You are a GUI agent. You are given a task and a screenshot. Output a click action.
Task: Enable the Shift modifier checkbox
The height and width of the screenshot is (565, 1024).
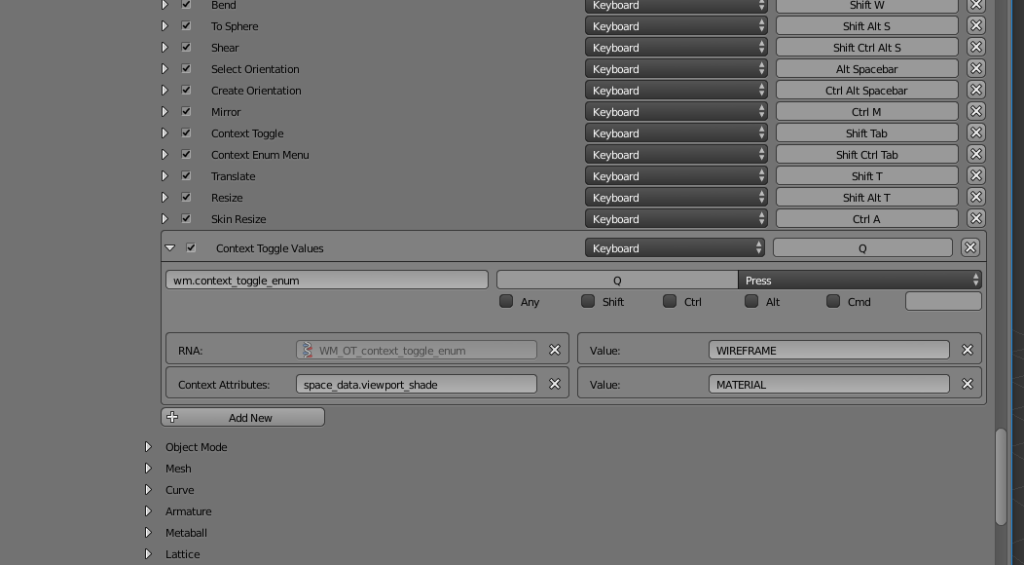(588, 301)
